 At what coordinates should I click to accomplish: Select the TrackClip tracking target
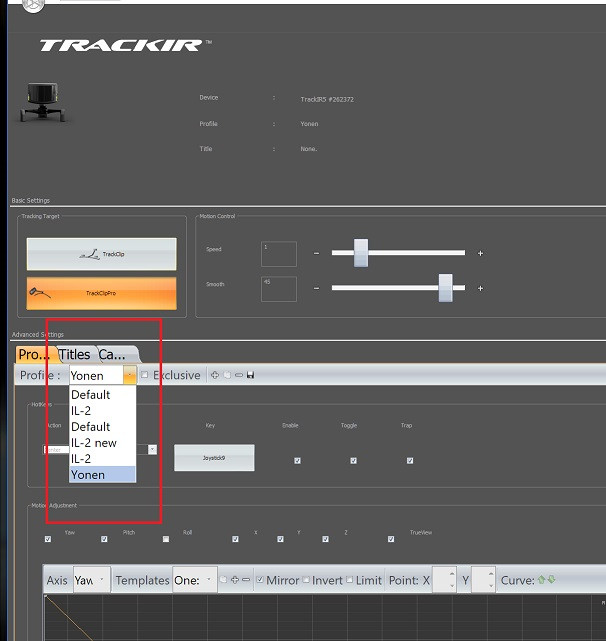point(101,254)
